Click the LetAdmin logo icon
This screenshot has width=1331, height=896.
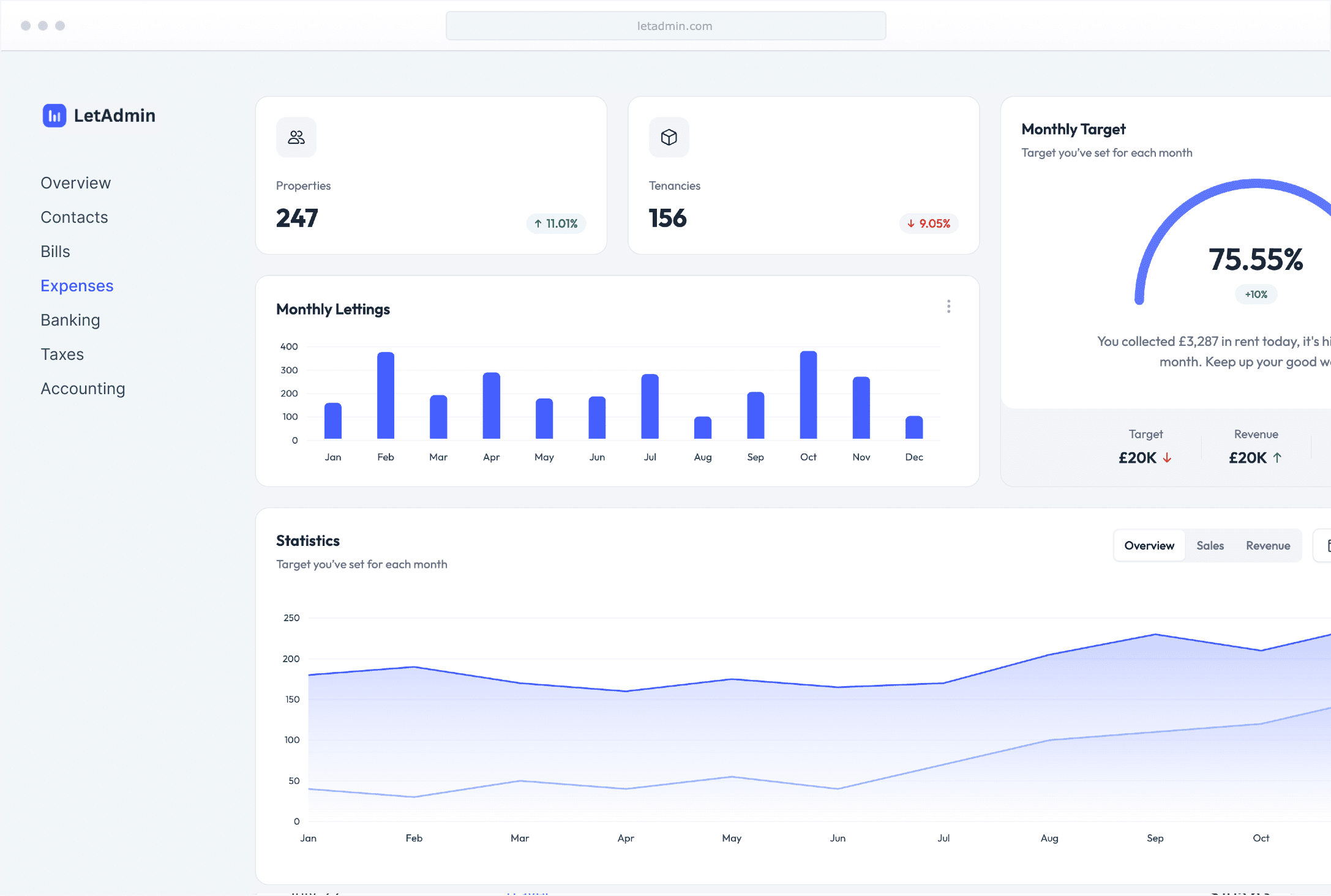pos(54,115)
